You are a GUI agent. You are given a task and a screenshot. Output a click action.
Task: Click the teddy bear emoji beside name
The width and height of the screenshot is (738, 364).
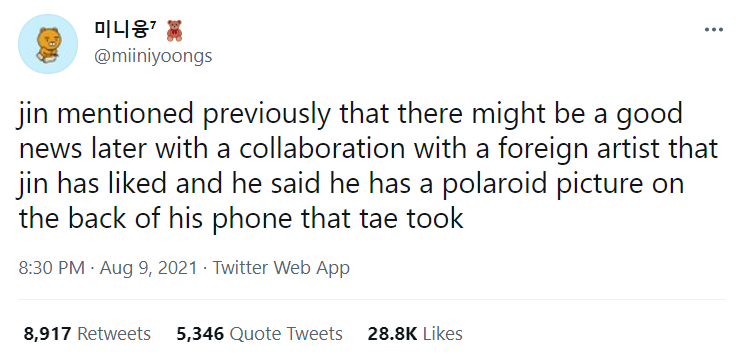coord(174,31)
